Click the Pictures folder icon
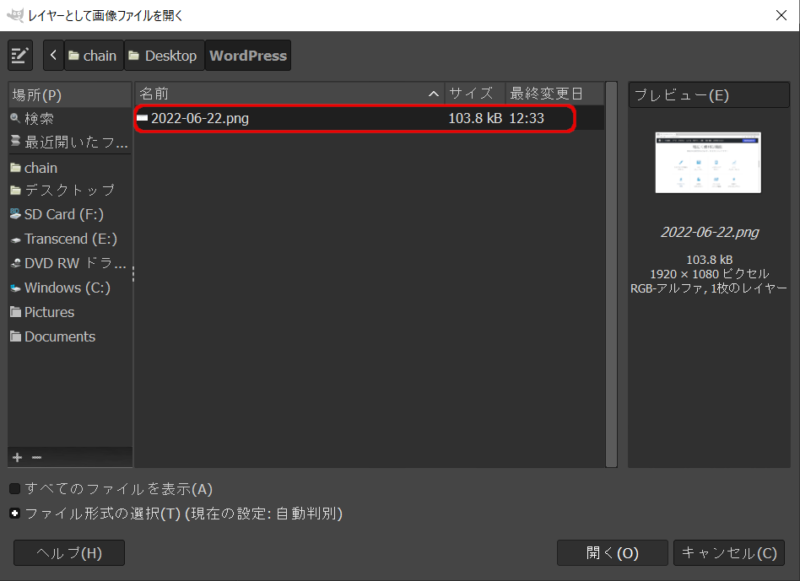Image resolution: width=800 pixels, height=581 pixels. pyautogui.click(x=15, y=312)
